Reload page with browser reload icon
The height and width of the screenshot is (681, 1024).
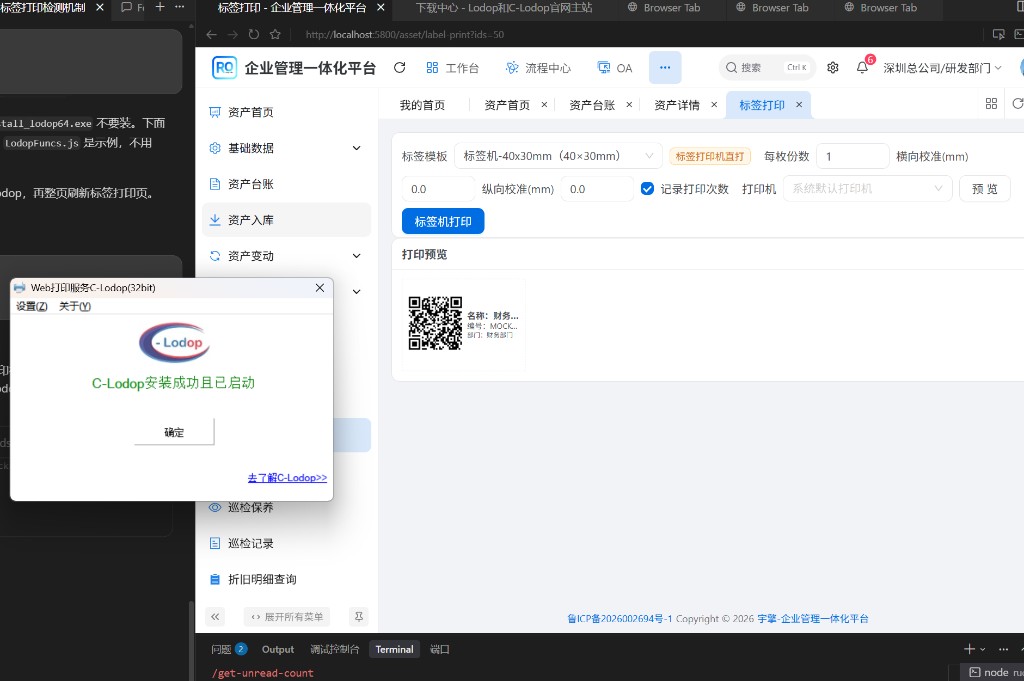tap(254, 35)
